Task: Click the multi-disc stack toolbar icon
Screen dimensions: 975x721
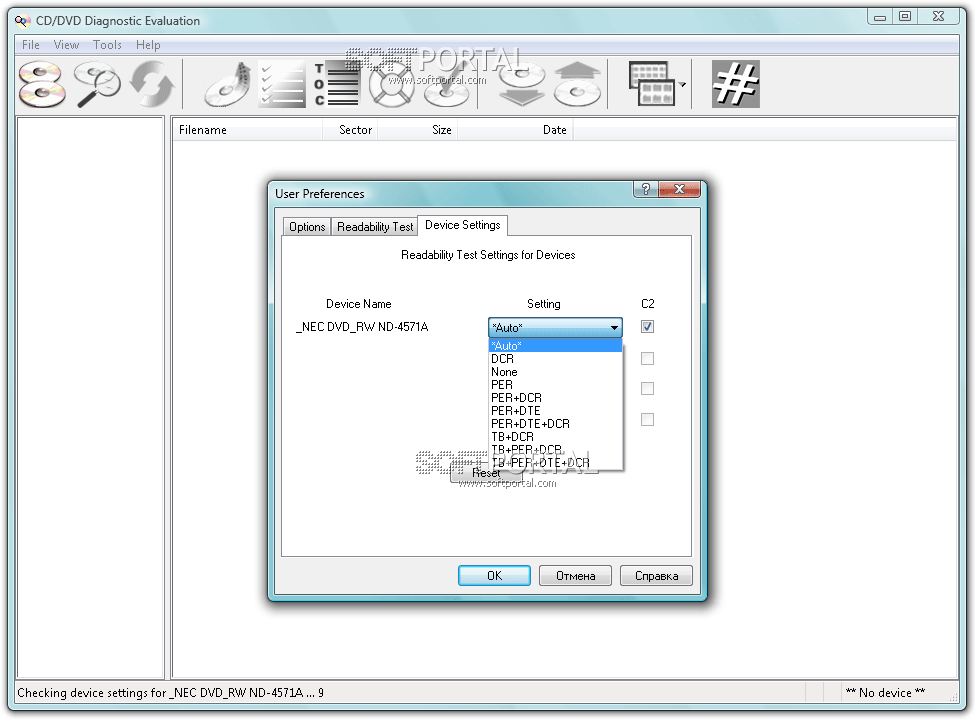Action: pyautogui.click(x=42, y=84)
